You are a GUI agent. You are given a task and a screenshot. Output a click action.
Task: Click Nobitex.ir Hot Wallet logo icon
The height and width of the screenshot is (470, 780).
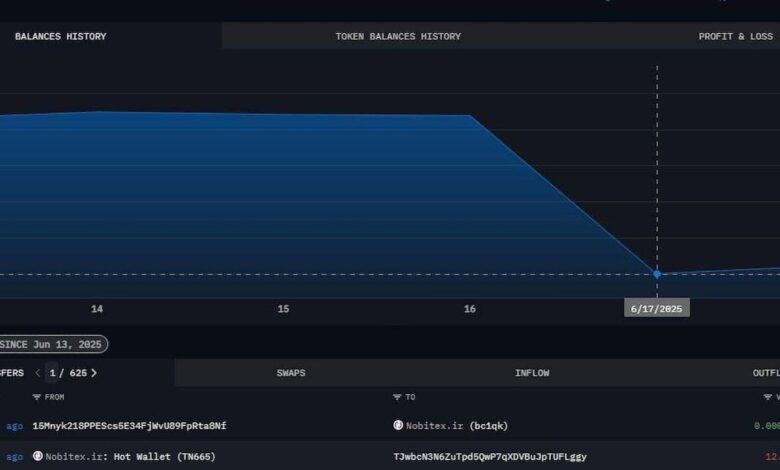point(37,456)
